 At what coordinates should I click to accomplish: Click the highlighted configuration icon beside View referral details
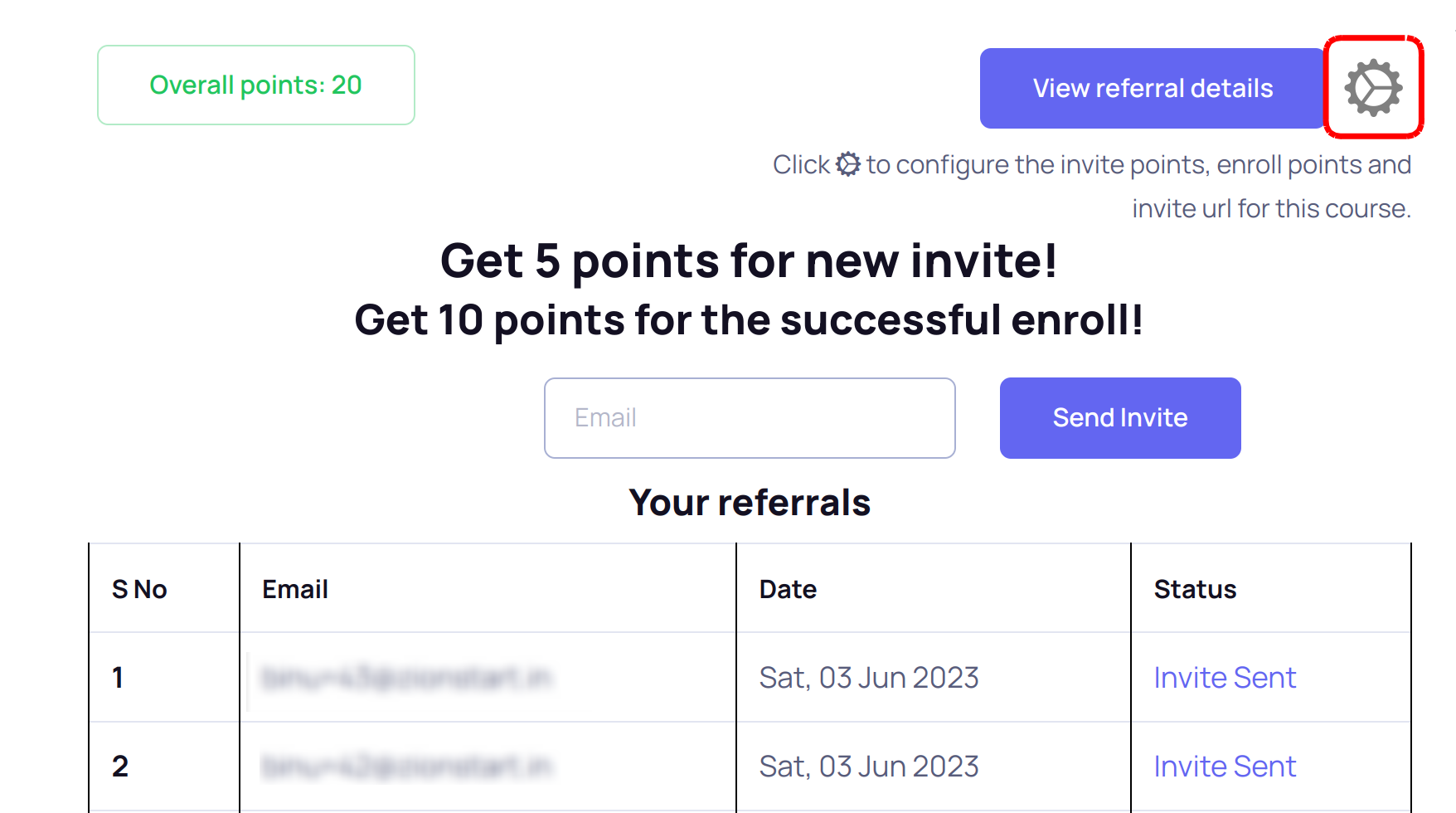pos(1374,88)
